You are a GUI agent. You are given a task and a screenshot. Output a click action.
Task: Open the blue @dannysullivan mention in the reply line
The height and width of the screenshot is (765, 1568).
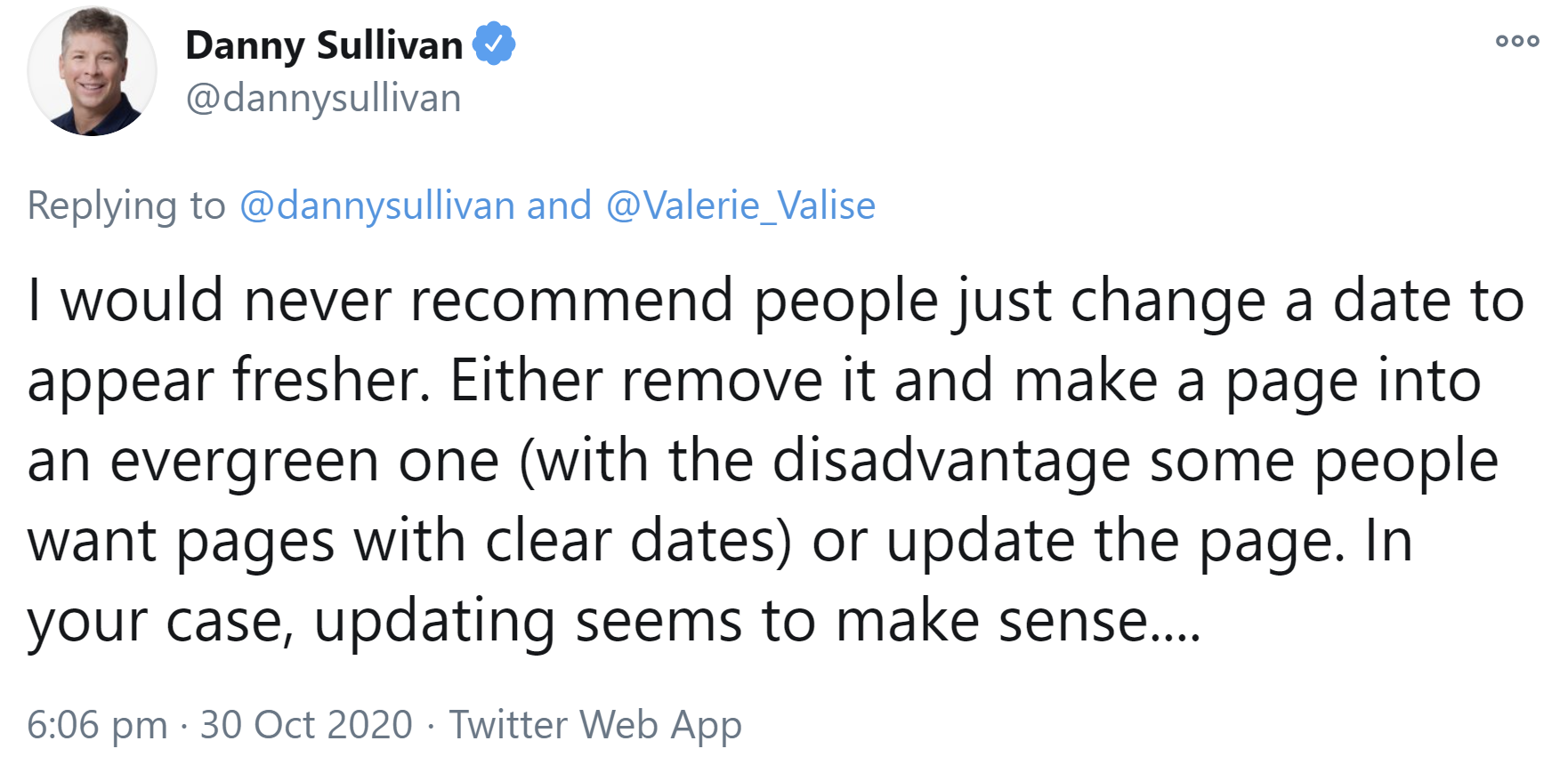[377, 205]
